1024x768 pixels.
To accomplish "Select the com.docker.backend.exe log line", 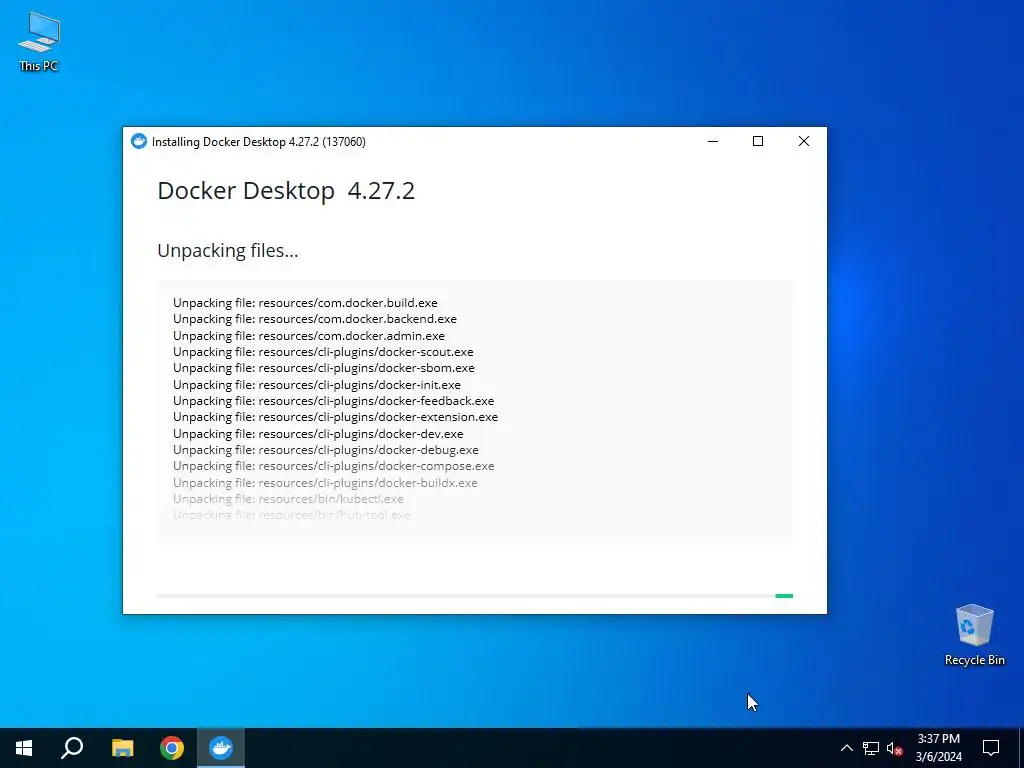I will coord(315,319).
